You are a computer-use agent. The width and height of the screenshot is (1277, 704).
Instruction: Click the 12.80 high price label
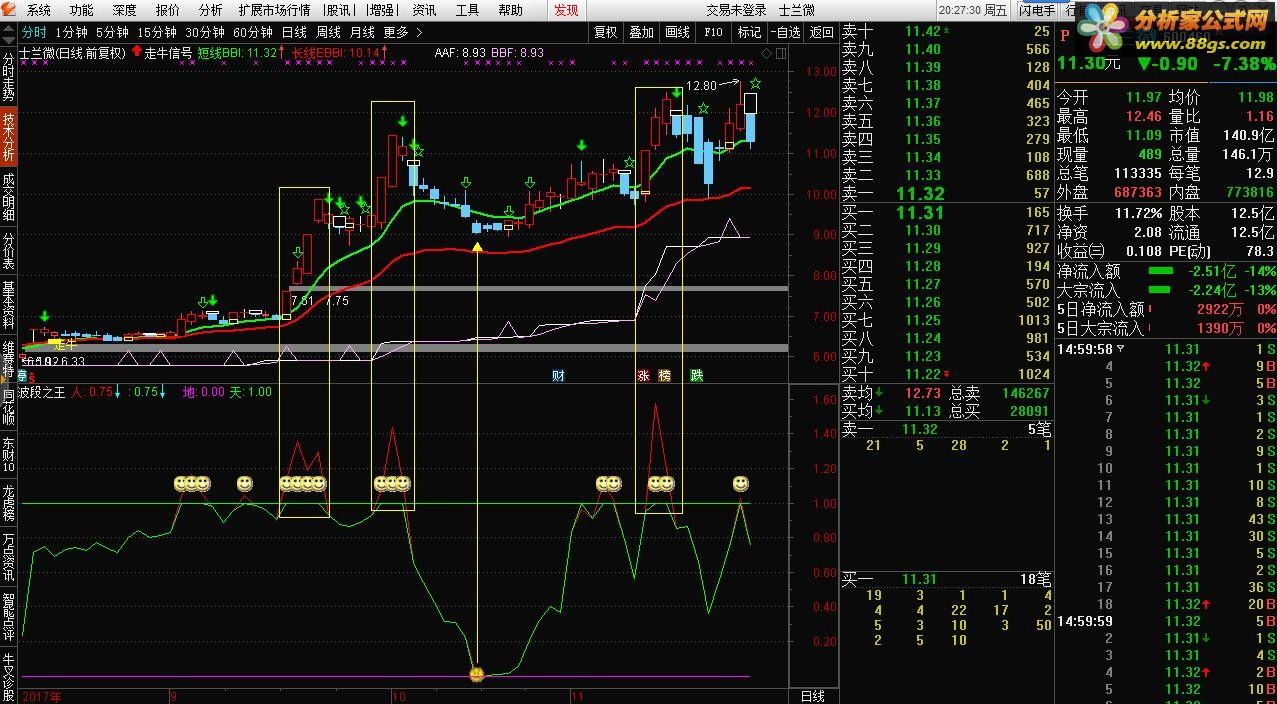coord(702,87)
